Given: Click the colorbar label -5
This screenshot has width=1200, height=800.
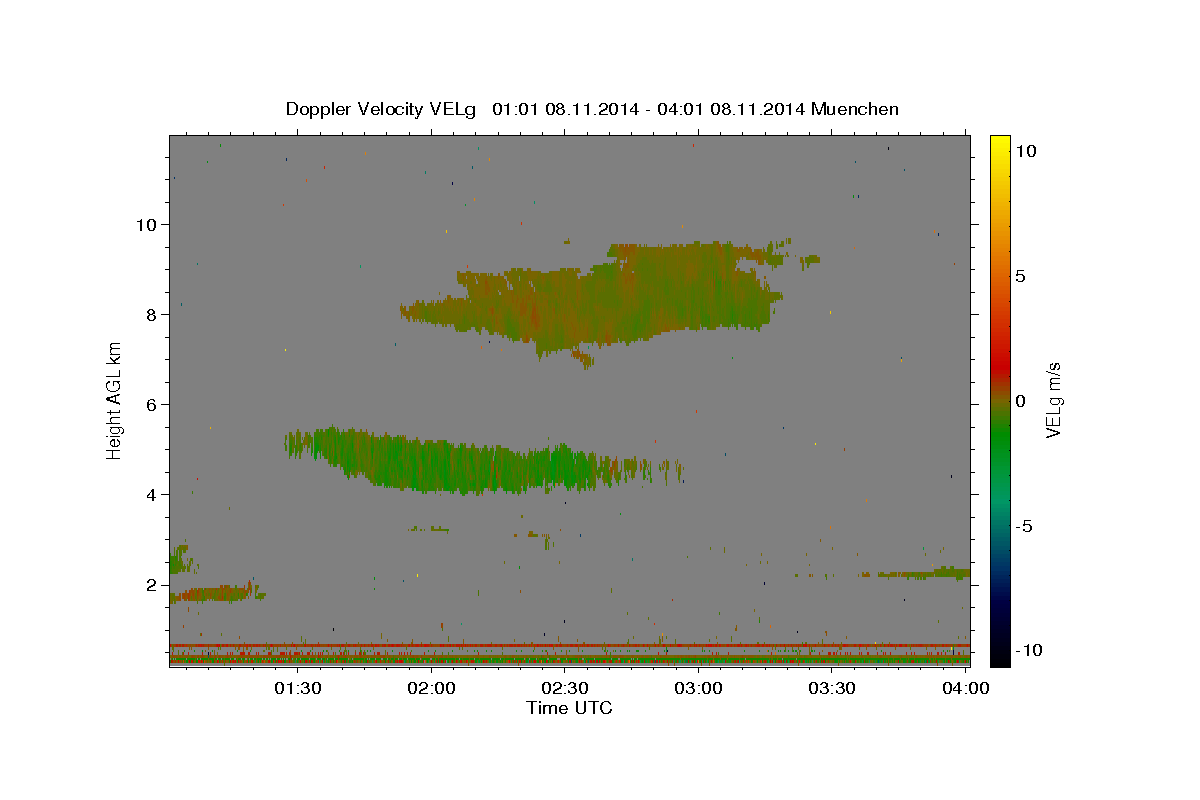Looking at the screenshot, I should pos(1024,526).
